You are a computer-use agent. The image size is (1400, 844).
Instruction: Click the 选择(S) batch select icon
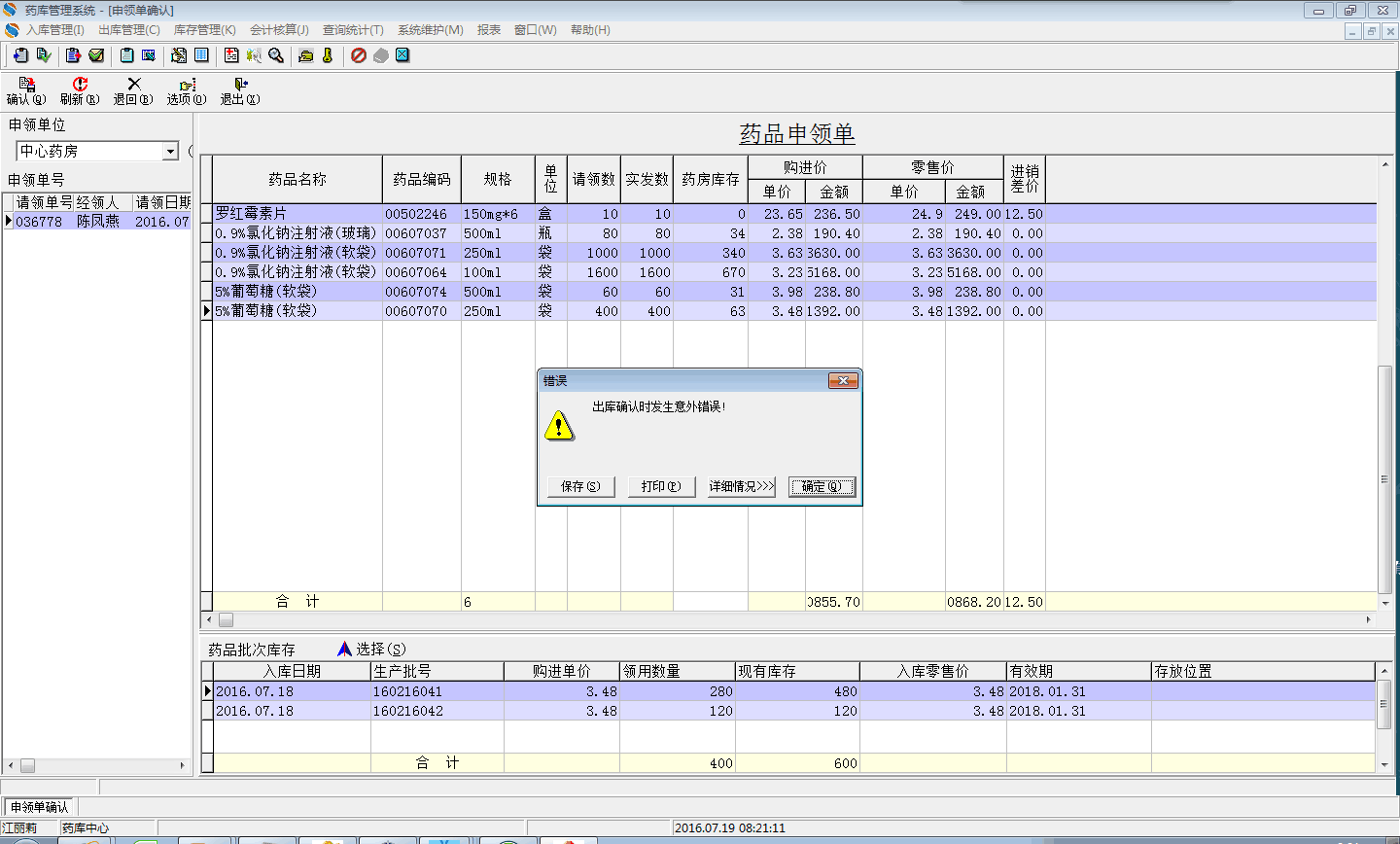coord(345,649)
